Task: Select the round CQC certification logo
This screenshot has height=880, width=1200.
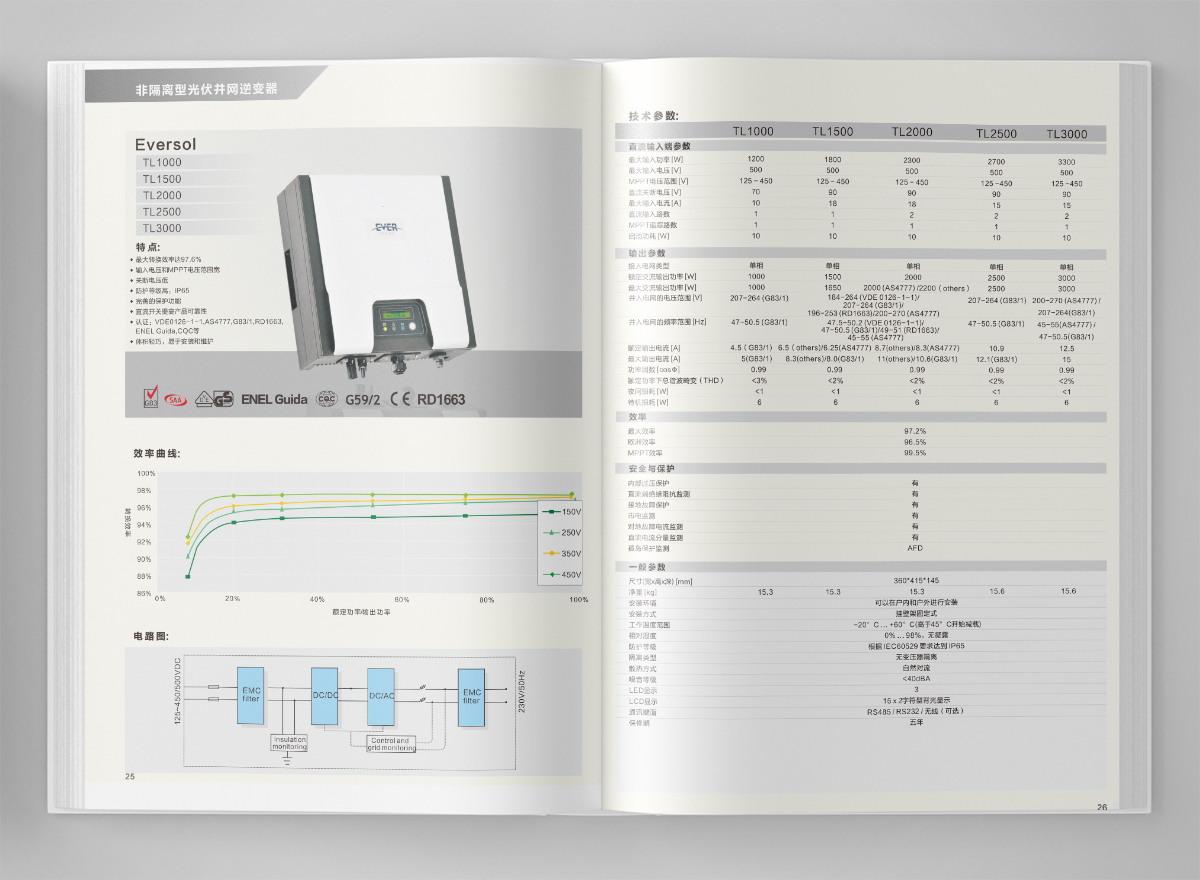Action: (x=326, y=399)
